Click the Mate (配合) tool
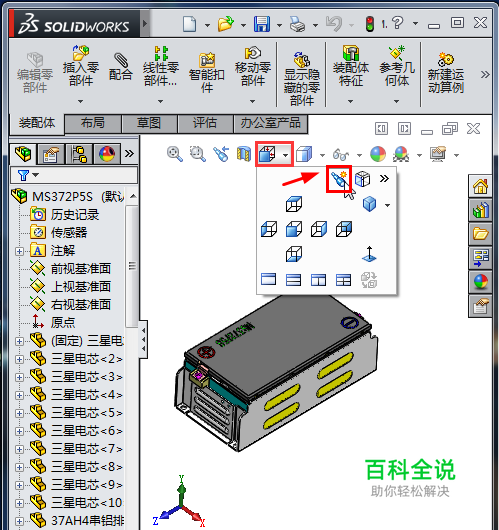This screenshot has height=530, width=499. [x=121, y=67]
